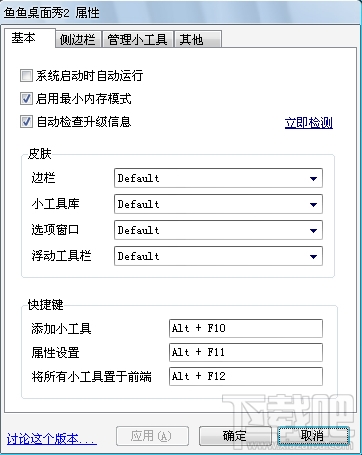The height and width of the screenshot is (455, 362).
Task: Click the 确定 button
Action: click(x=235, y=436)
